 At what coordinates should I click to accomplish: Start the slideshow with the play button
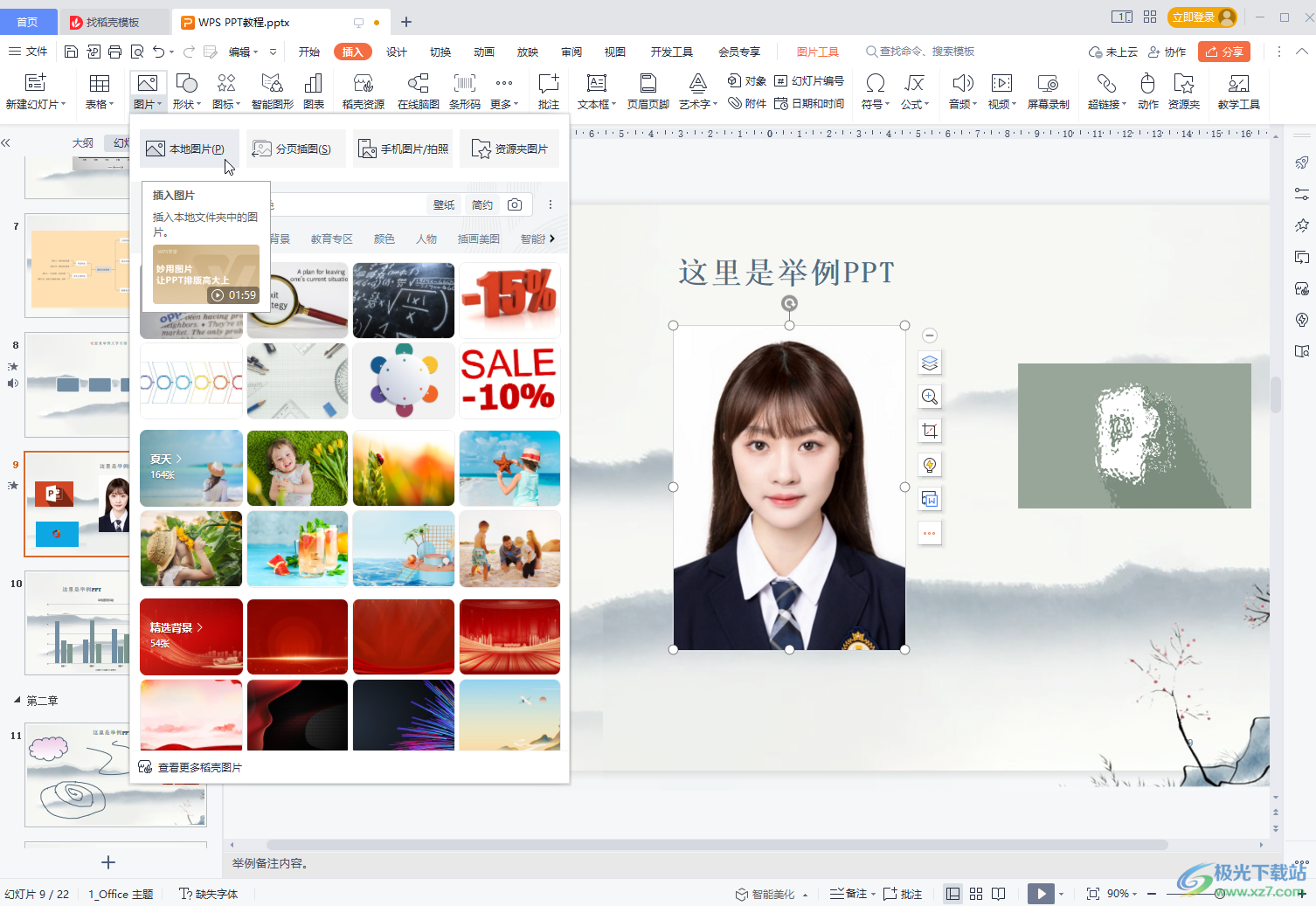[1041, 894]
